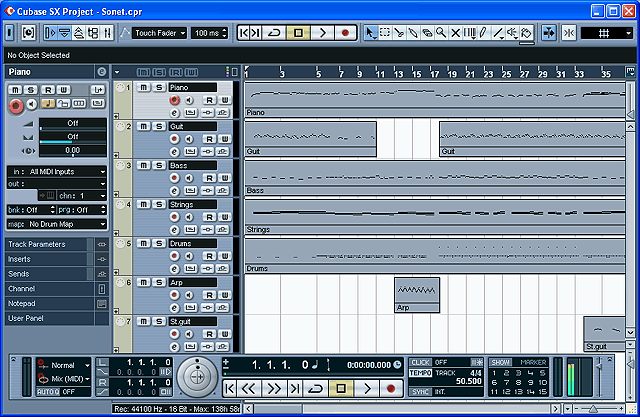
Task: Click the horizontal scrollbar thumb
Action: click(278, 408)
